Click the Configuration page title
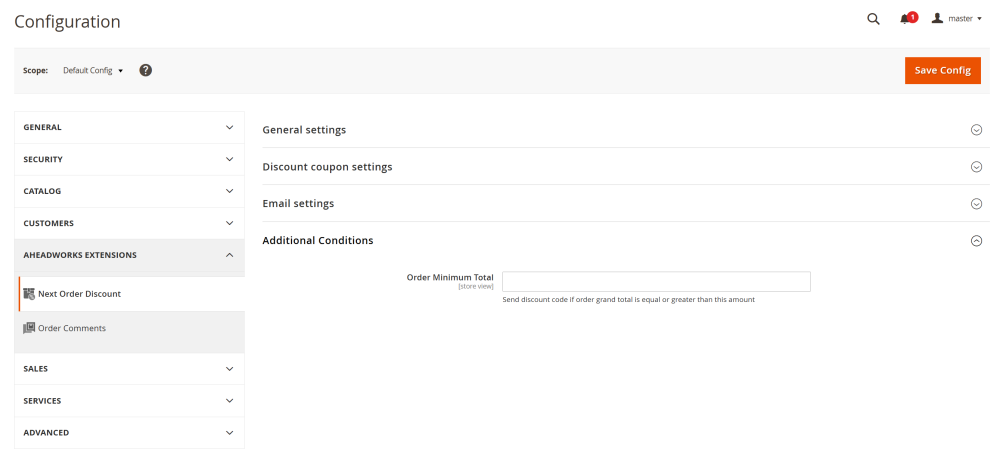The width and height of the screenshot is (1000, 462). coord(67,21)
